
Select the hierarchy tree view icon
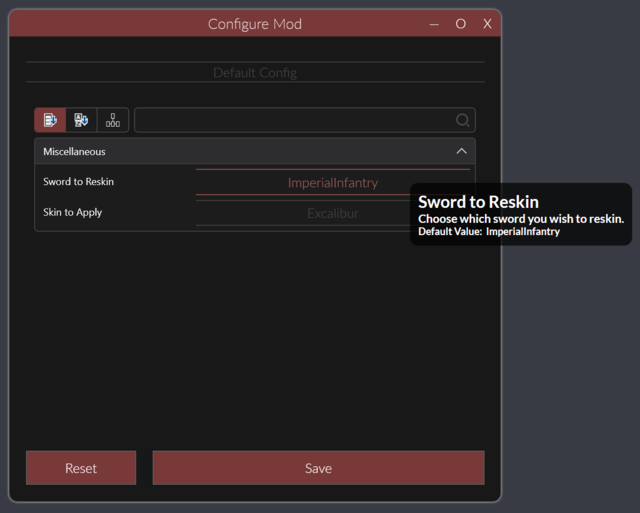pyautogui.click(x=113, y=120)
